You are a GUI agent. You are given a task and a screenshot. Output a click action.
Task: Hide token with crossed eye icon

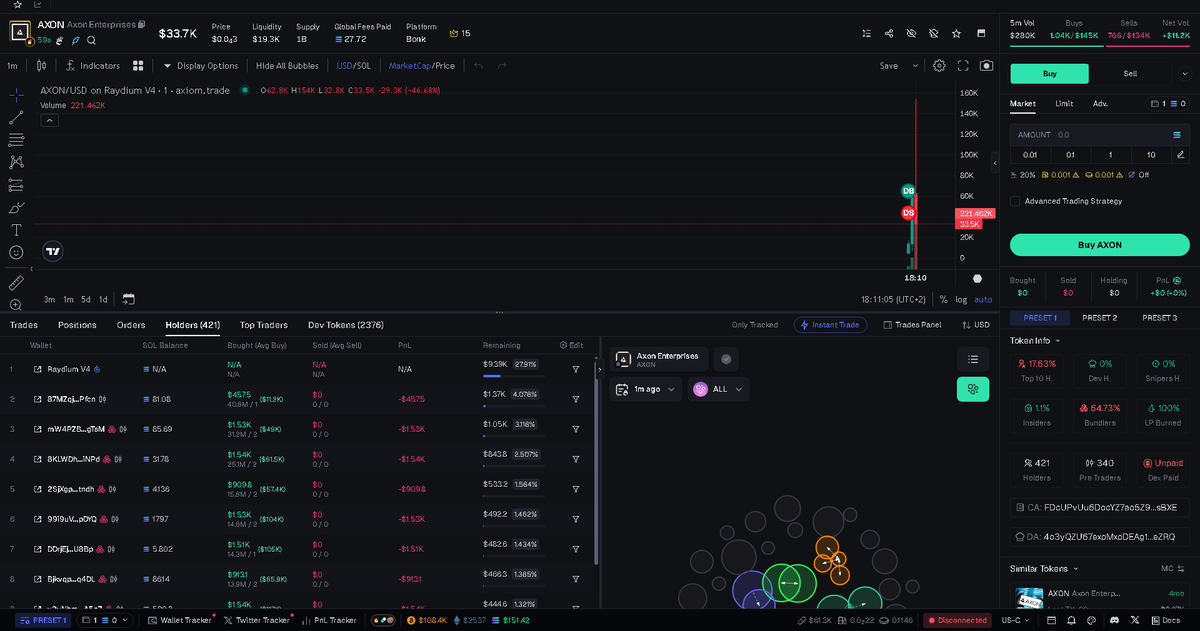[x=911, y=33]
